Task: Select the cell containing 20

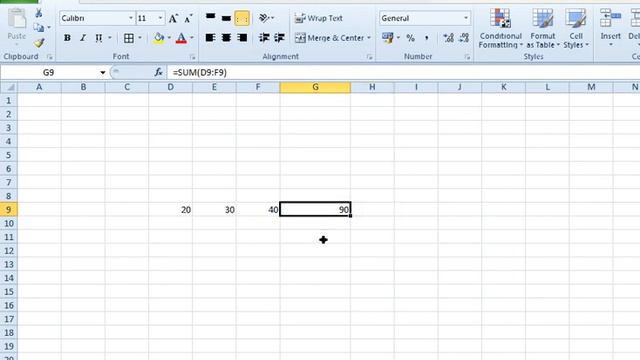Action: coord(171,210)
